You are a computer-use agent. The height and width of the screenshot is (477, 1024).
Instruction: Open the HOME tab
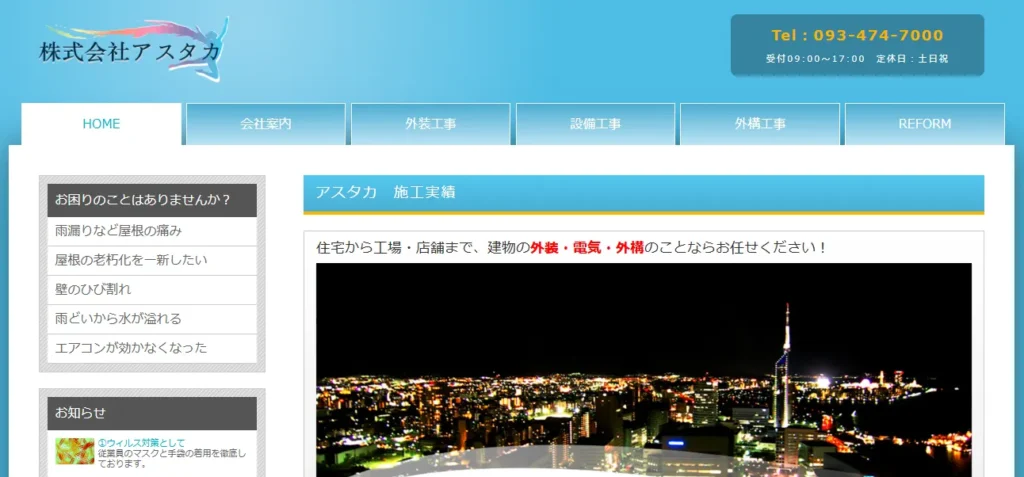pyautogui.click(x=101, y=124)
